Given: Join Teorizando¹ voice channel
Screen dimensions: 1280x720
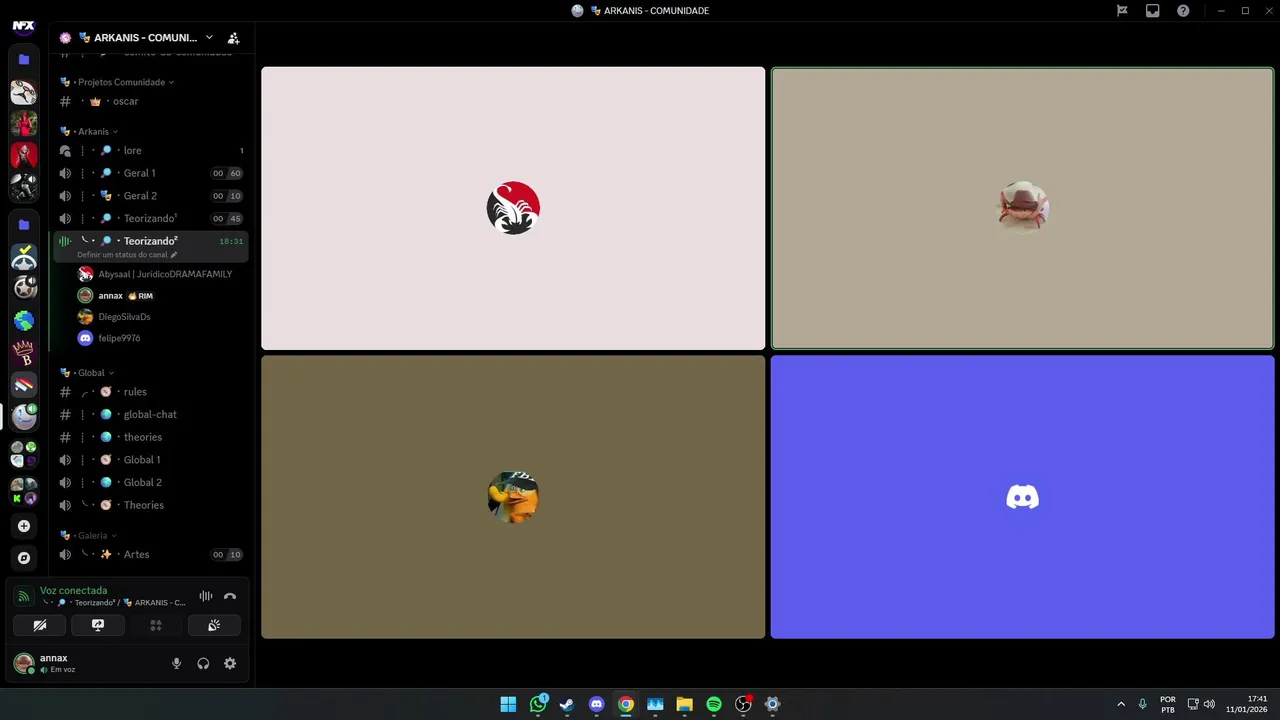Looking at the screenshot, I should pos(150,218).
